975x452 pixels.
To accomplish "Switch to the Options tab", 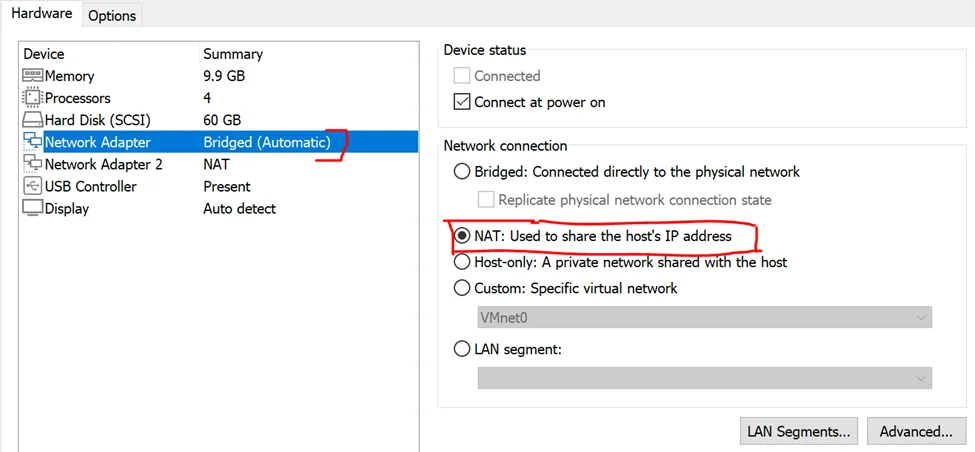I will pos(112,16).
